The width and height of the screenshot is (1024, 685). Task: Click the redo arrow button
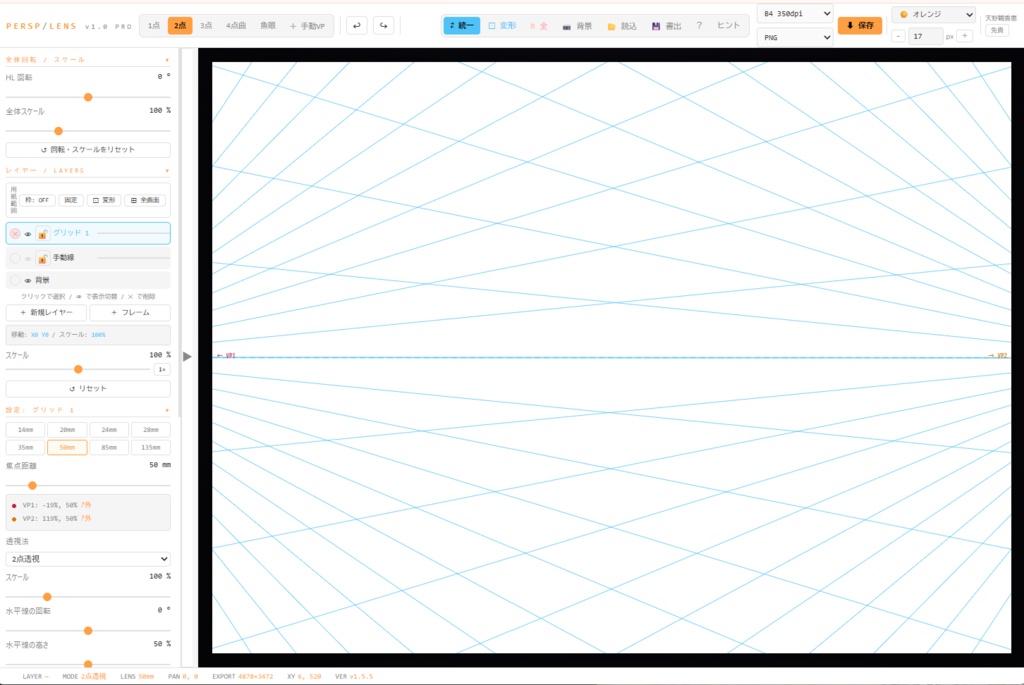(383, 25)
